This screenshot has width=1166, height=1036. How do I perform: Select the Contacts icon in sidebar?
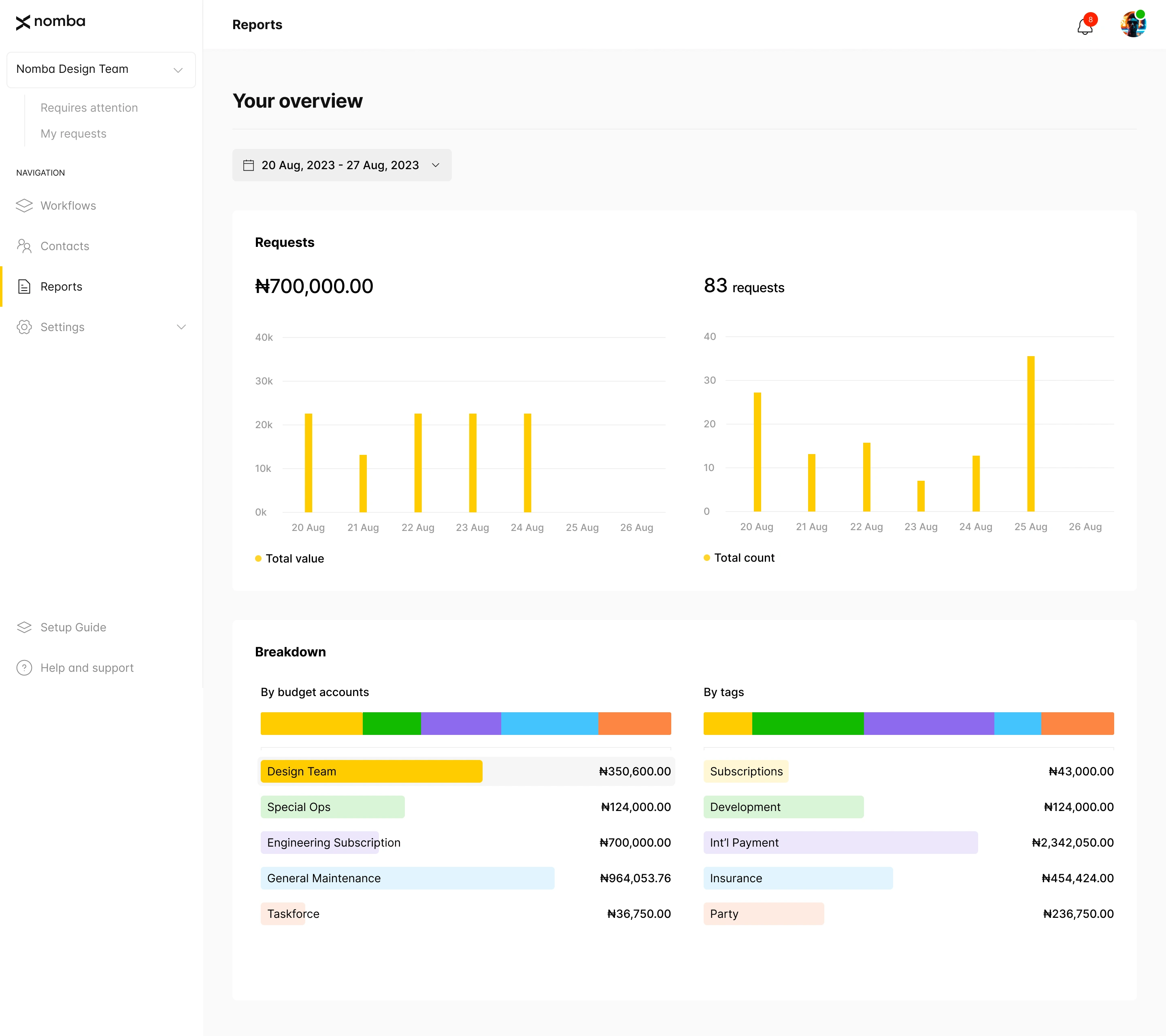click(25, 246)
